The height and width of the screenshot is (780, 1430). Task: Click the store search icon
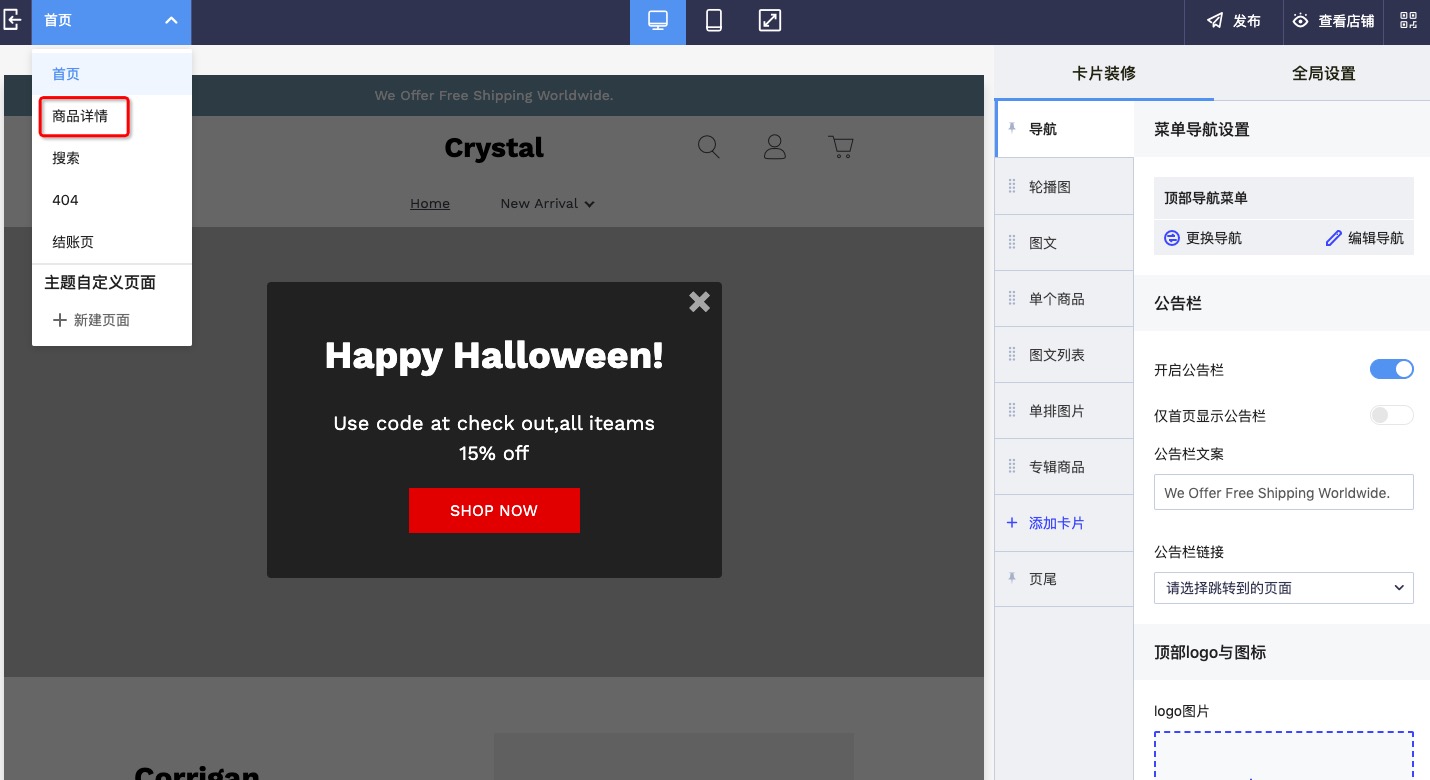pyautogui.click(x=708, y=147)
